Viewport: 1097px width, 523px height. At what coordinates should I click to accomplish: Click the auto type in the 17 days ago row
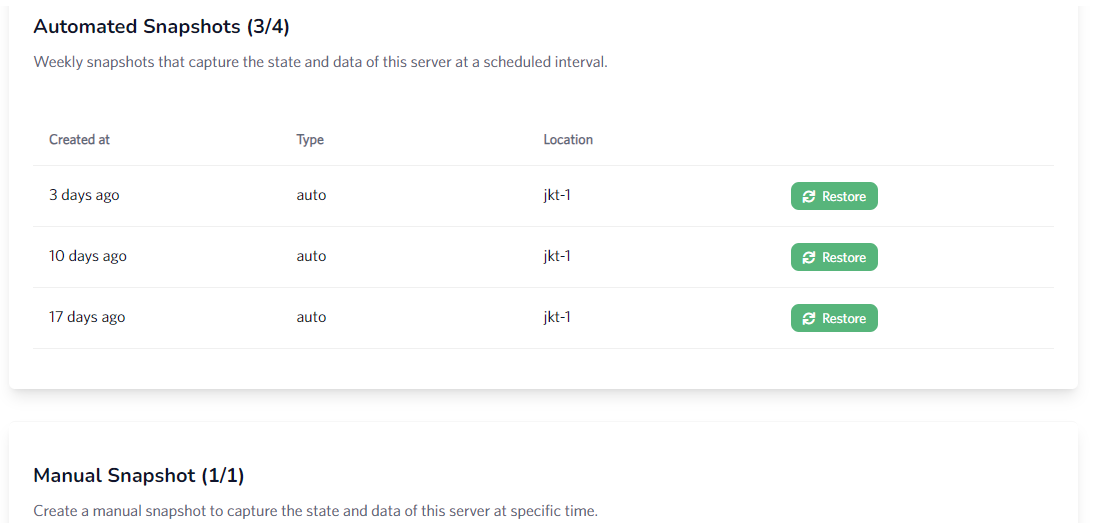pos(311,317)
